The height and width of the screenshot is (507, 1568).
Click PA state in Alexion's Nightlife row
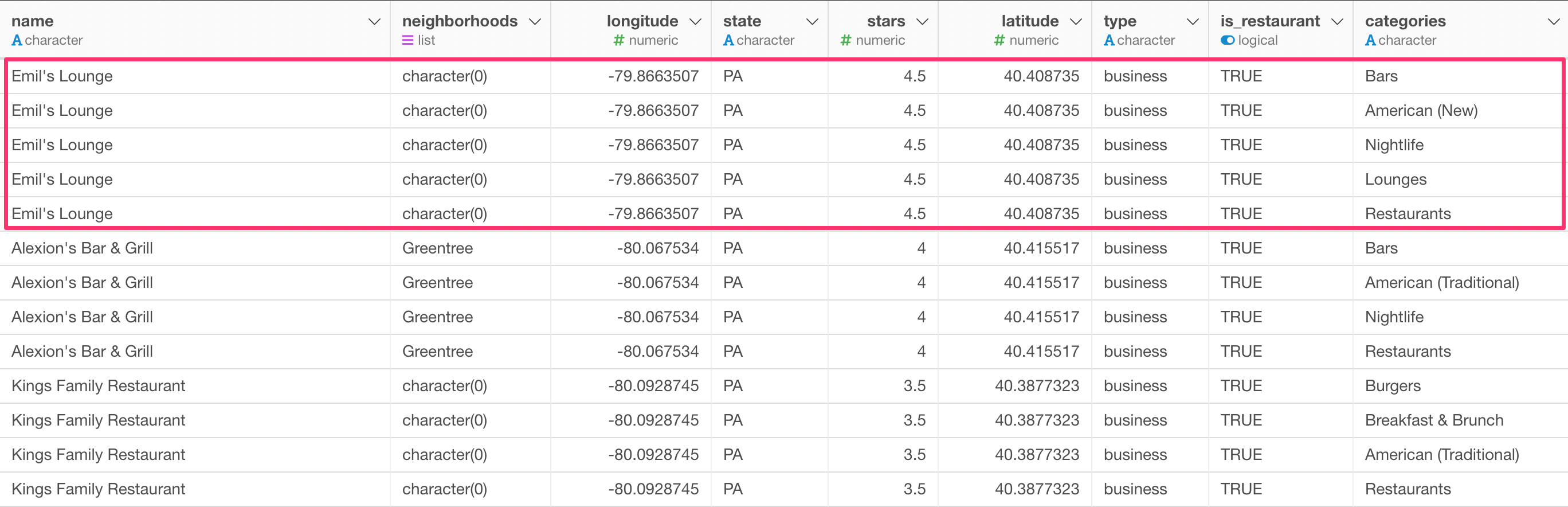point(732,317)
